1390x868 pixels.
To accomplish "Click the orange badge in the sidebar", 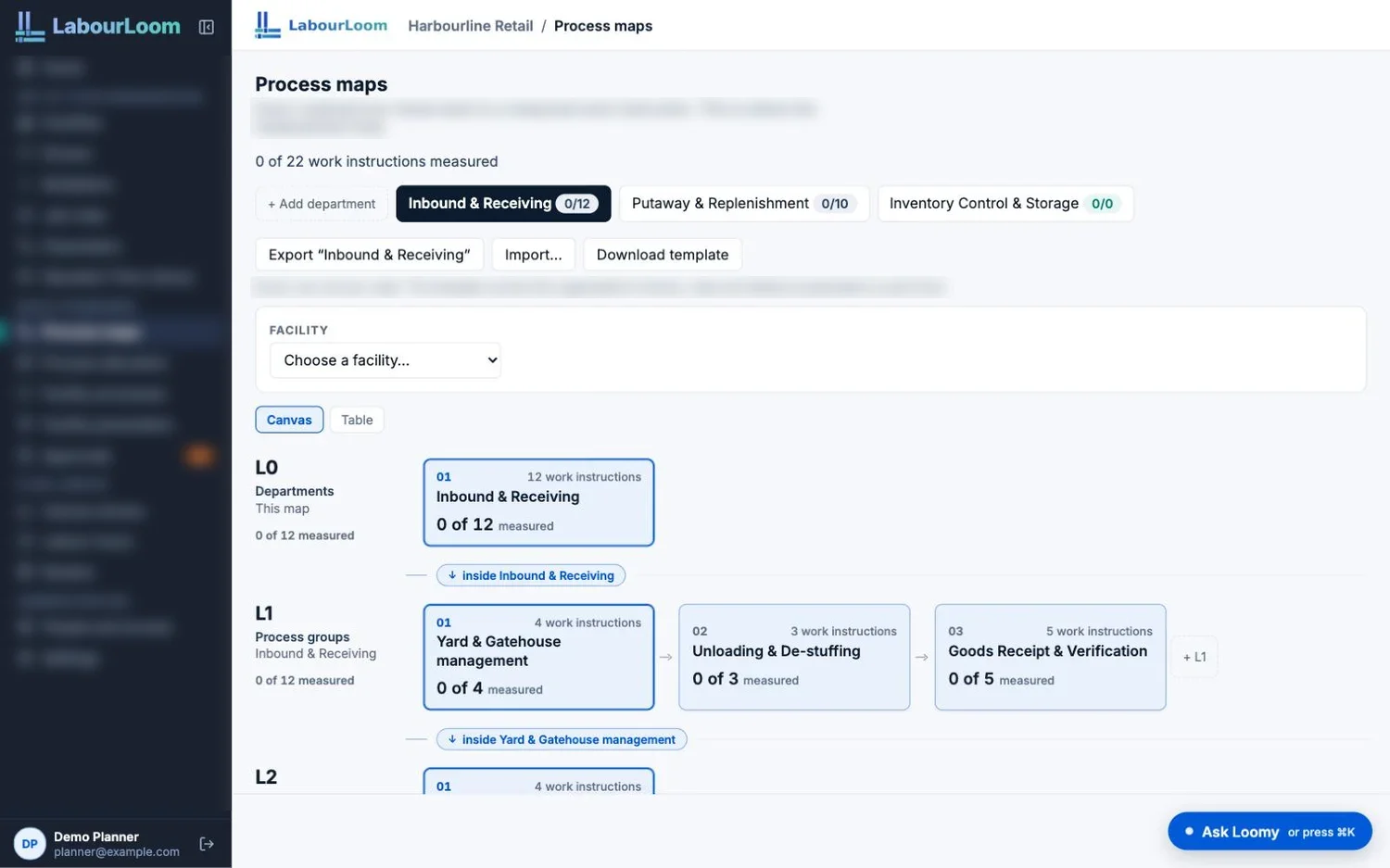I will tap(199, 455).
